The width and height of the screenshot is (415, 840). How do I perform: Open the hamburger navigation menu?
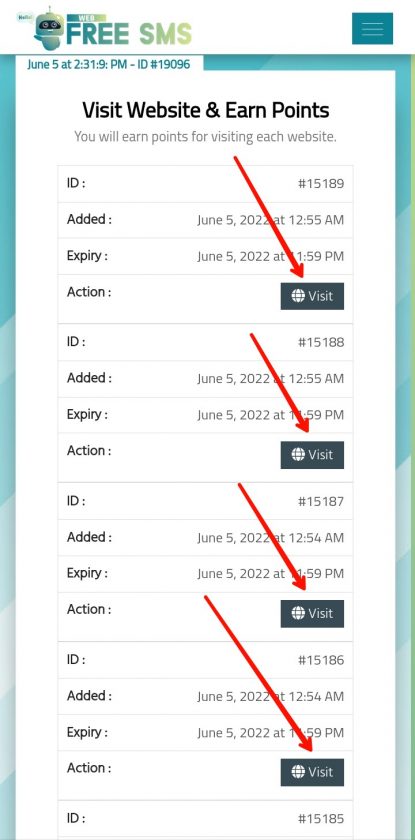[372, 28]
